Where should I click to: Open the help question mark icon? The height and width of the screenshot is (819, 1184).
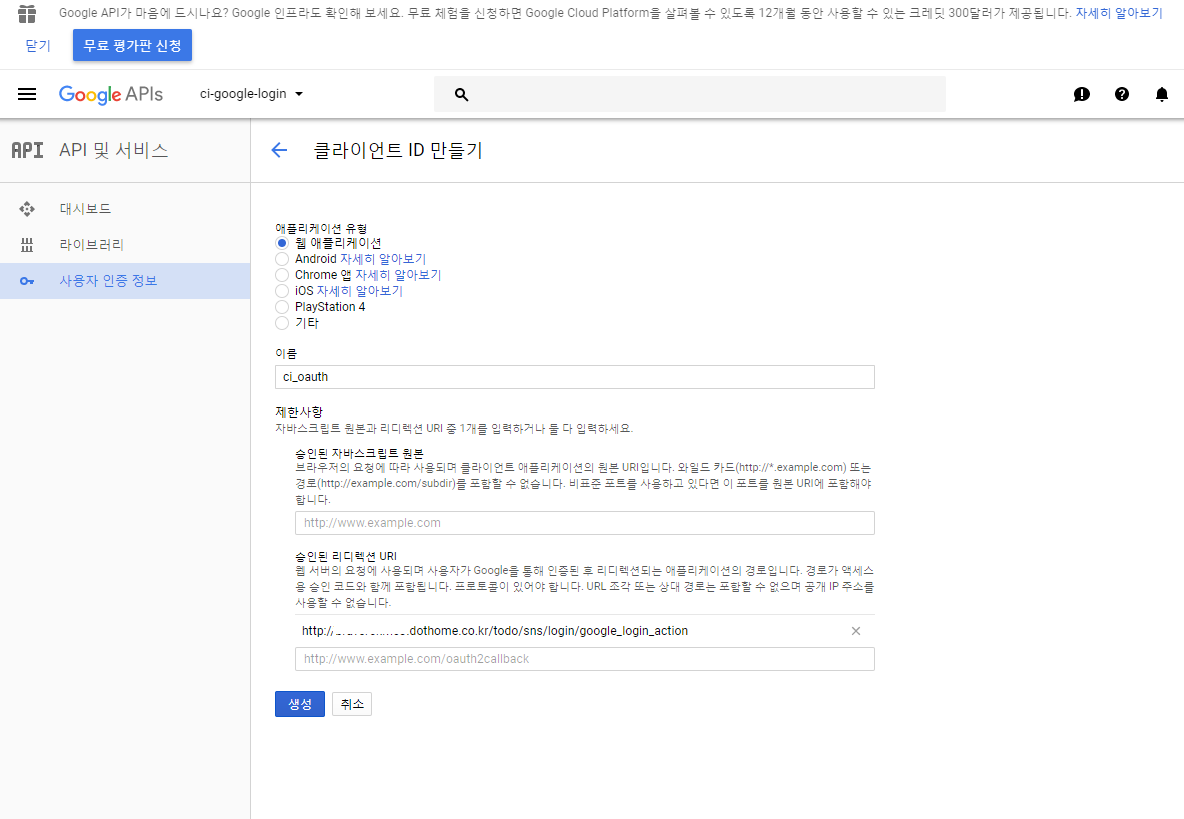(1122, 94)
